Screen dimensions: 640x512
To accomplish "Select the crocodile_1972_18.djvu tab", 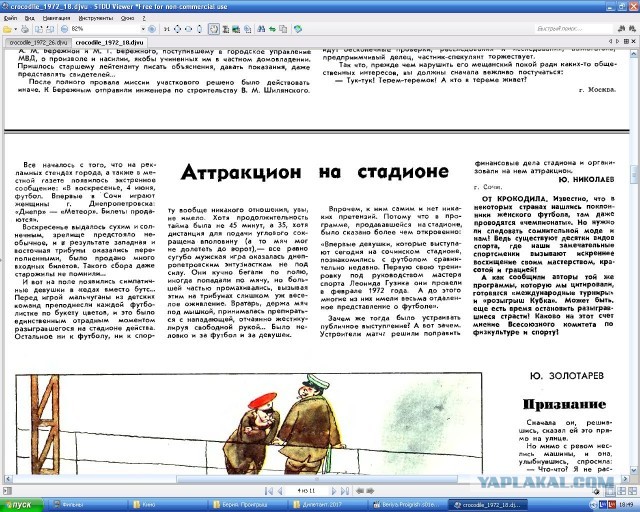I will (109, 42).
